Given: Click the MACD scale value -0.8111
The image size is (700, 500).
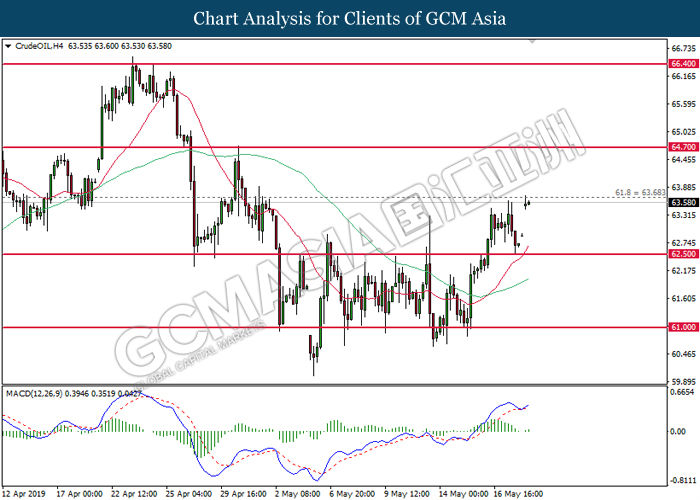Looking at the screenshot, I should [x=683, y=481].
